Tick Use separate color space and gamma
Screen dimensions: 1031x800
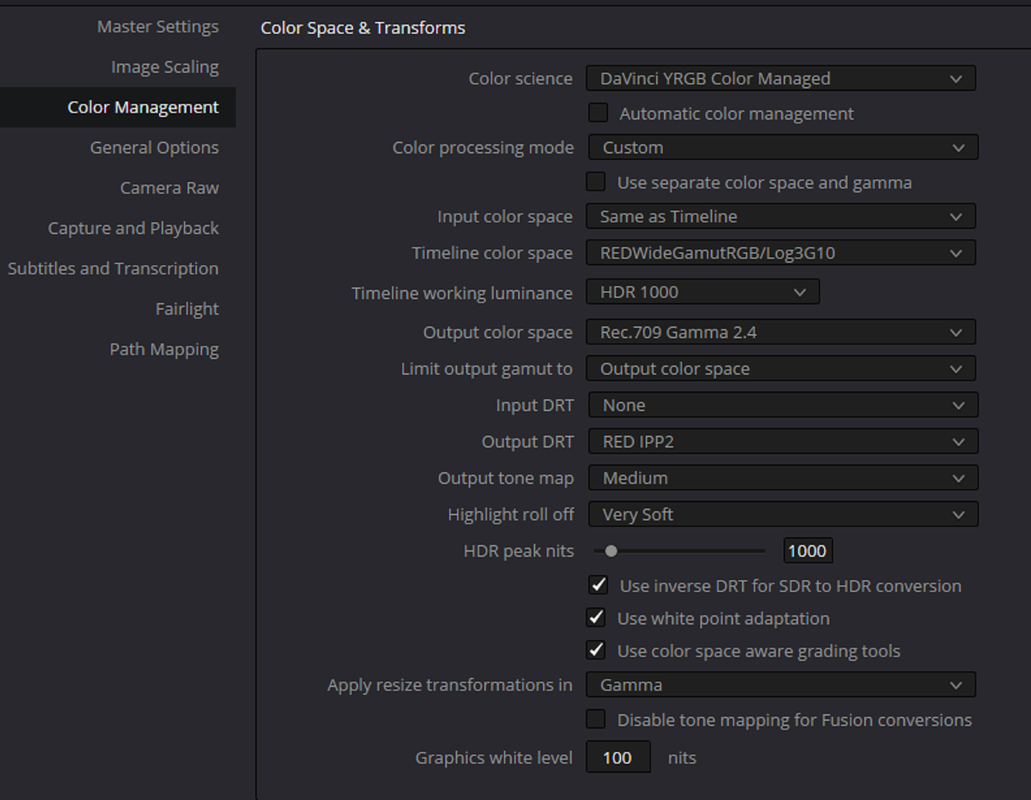597,182
